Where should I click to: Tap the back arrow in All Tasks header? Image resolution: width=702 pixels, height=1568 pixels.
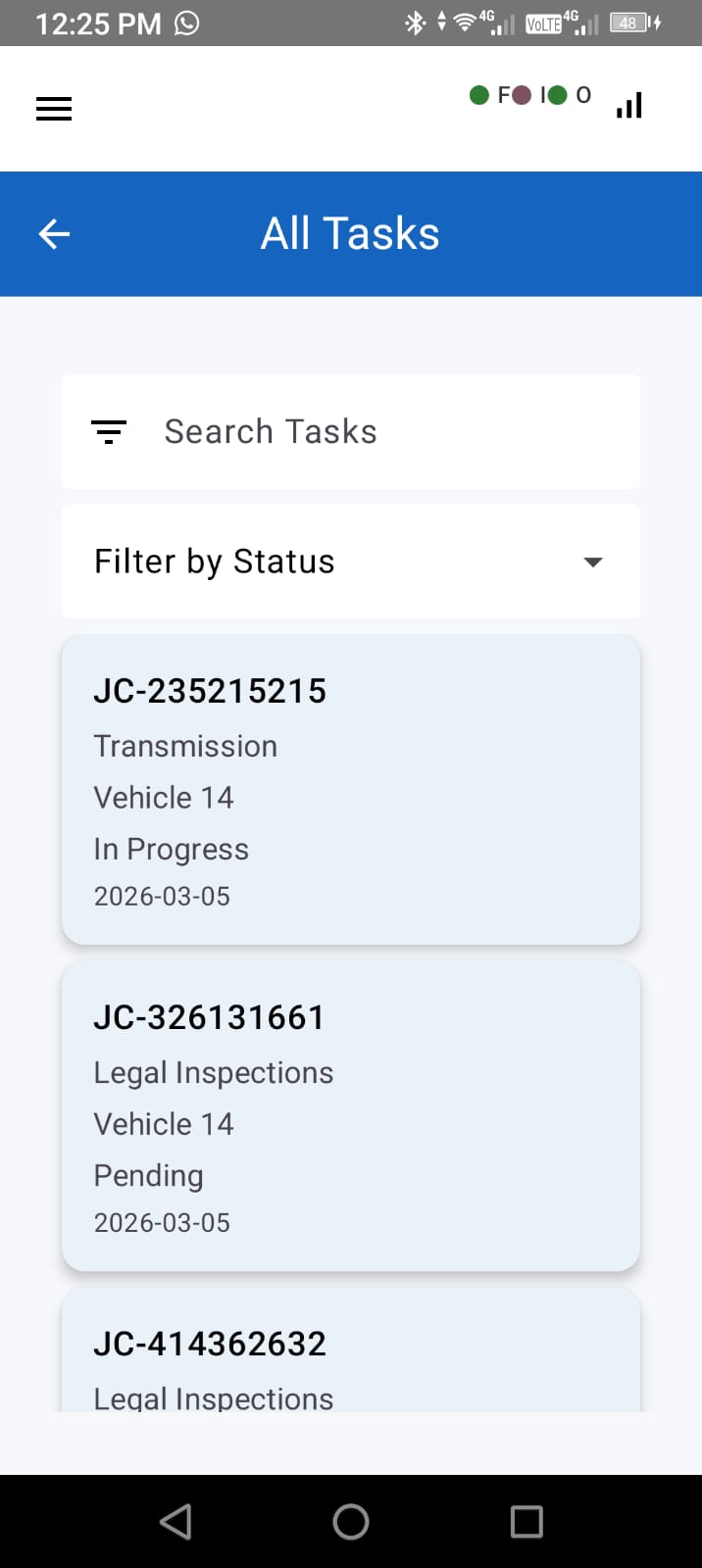pos(54,234)
